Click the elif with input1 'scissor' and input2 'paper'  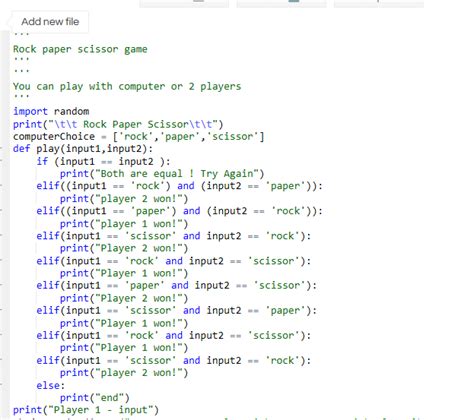click(176, 310)
